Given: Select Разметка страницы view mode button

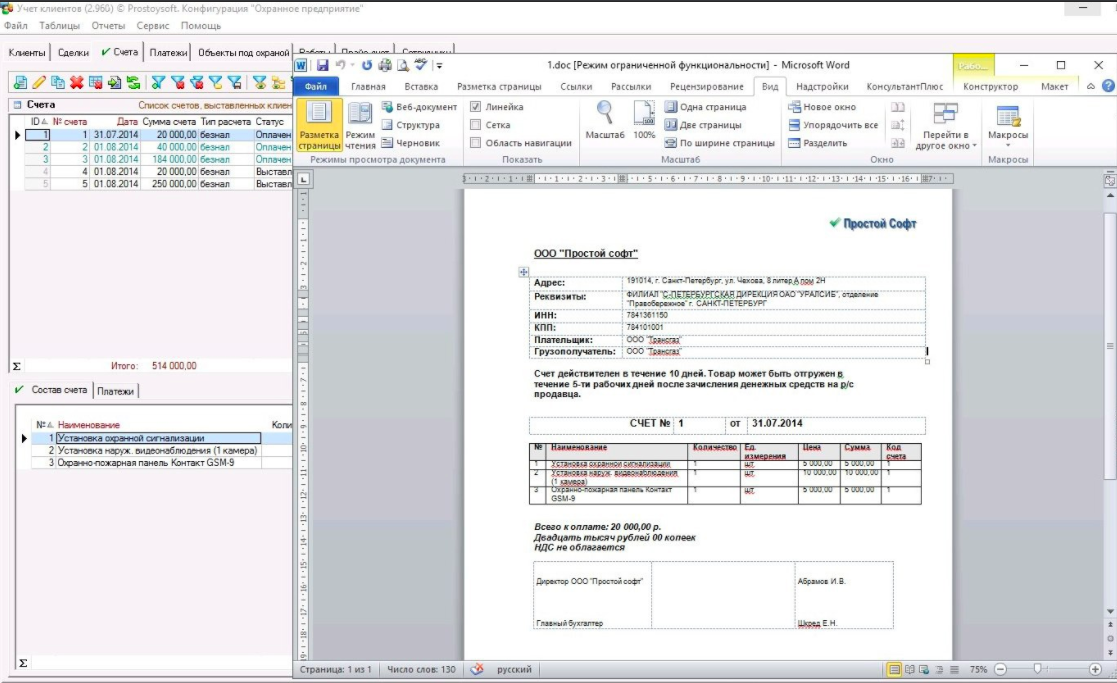Looking at the screenshot, I should (319, 125).
